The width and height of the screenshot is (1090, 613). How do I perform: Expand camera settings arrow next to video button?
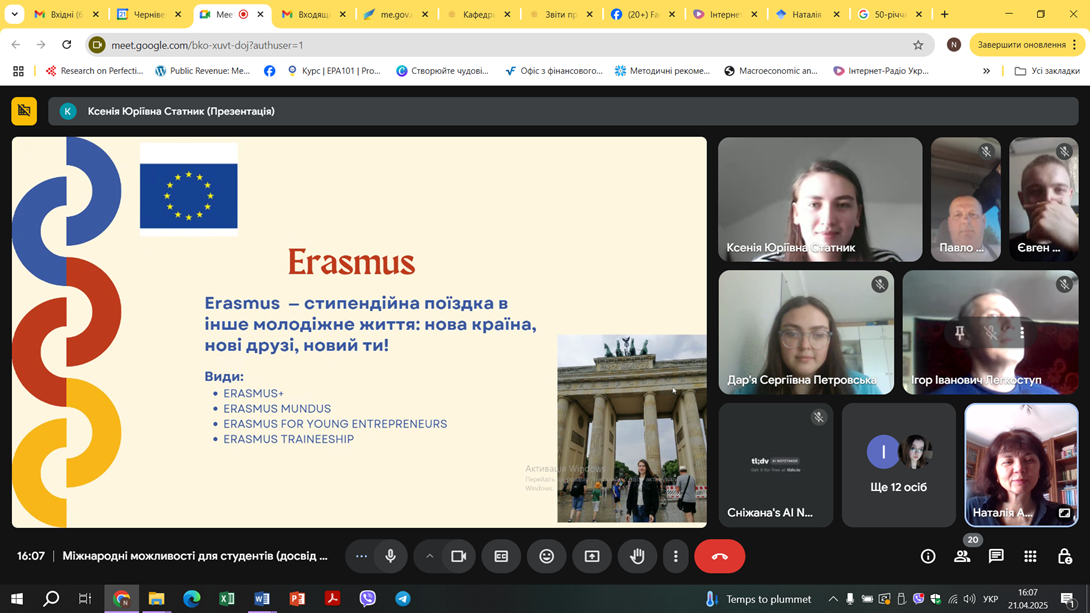[x=429, y=556]
